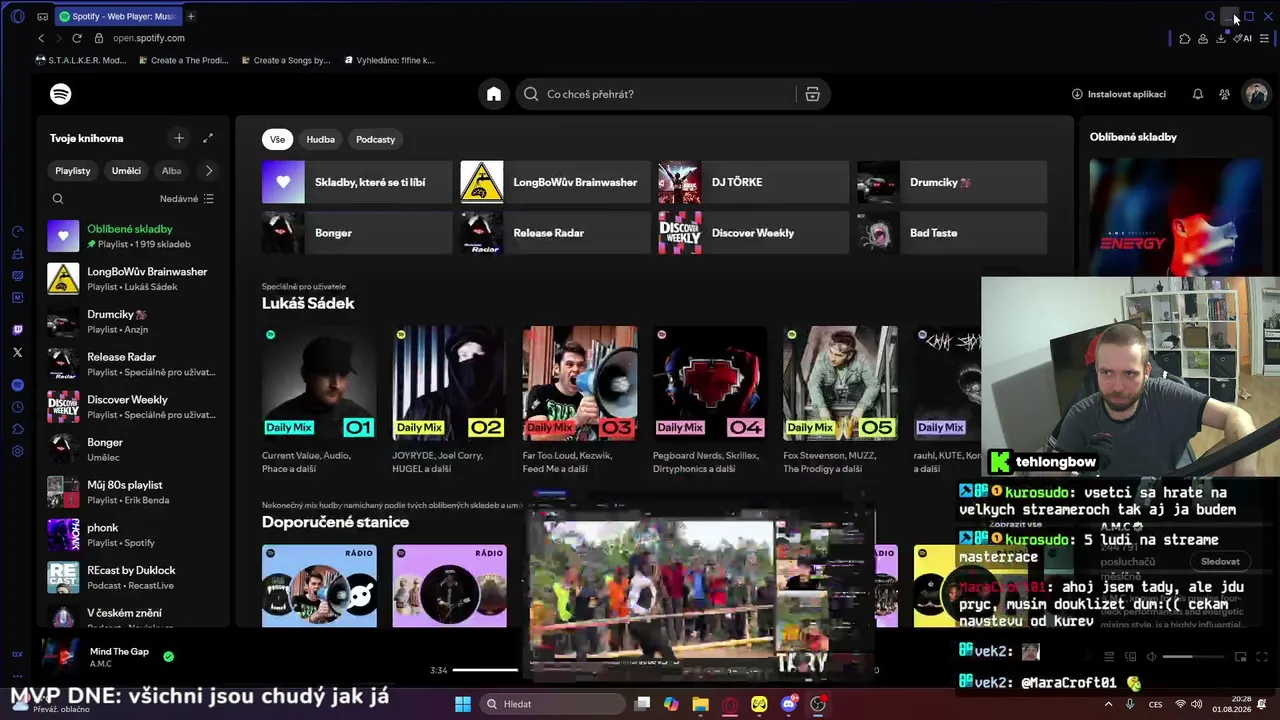Create a new playlist with plus icon

click(179, 138)
